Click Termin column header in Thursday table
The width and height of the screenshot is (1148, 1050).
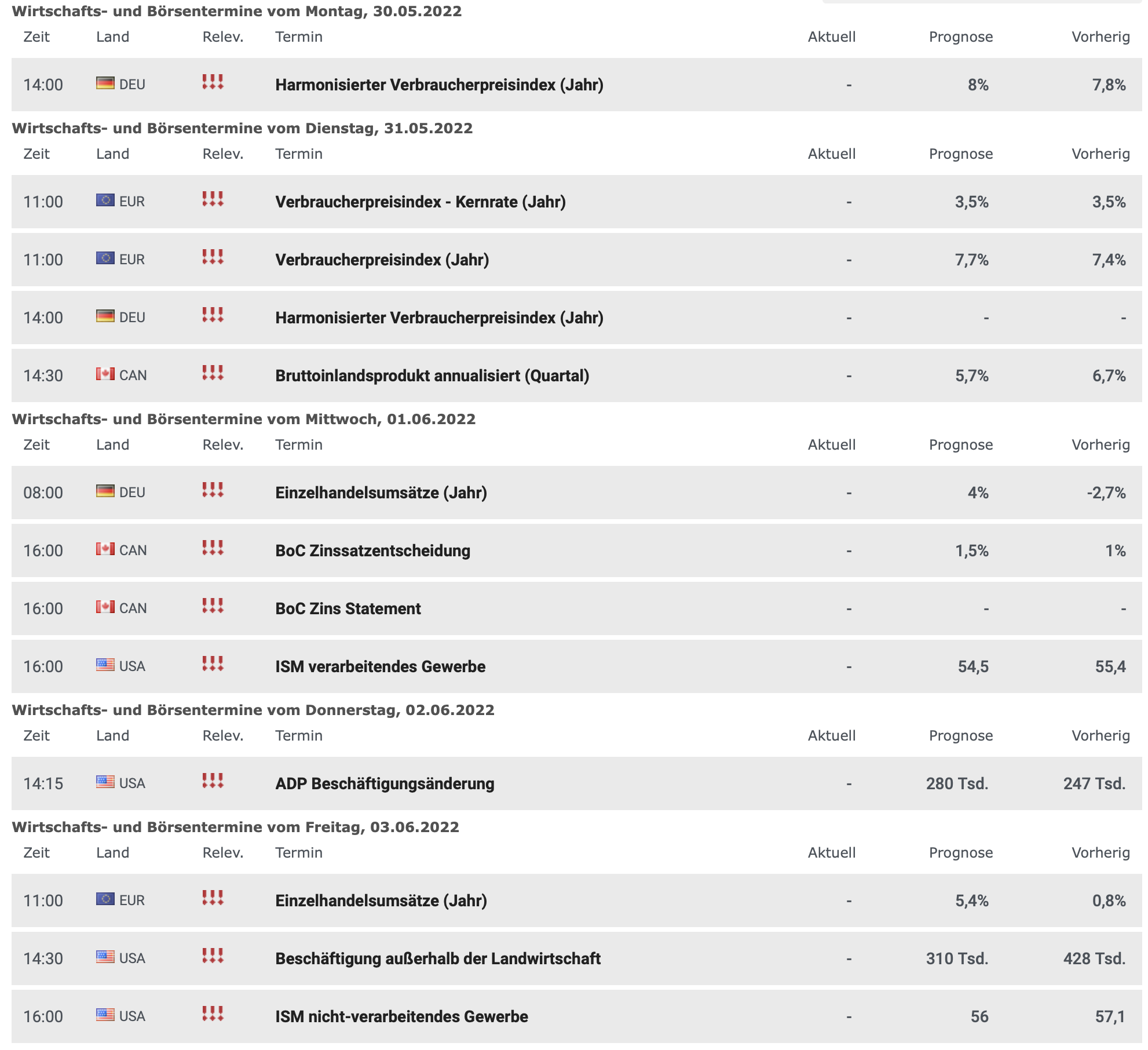click(x=299, y=736)
